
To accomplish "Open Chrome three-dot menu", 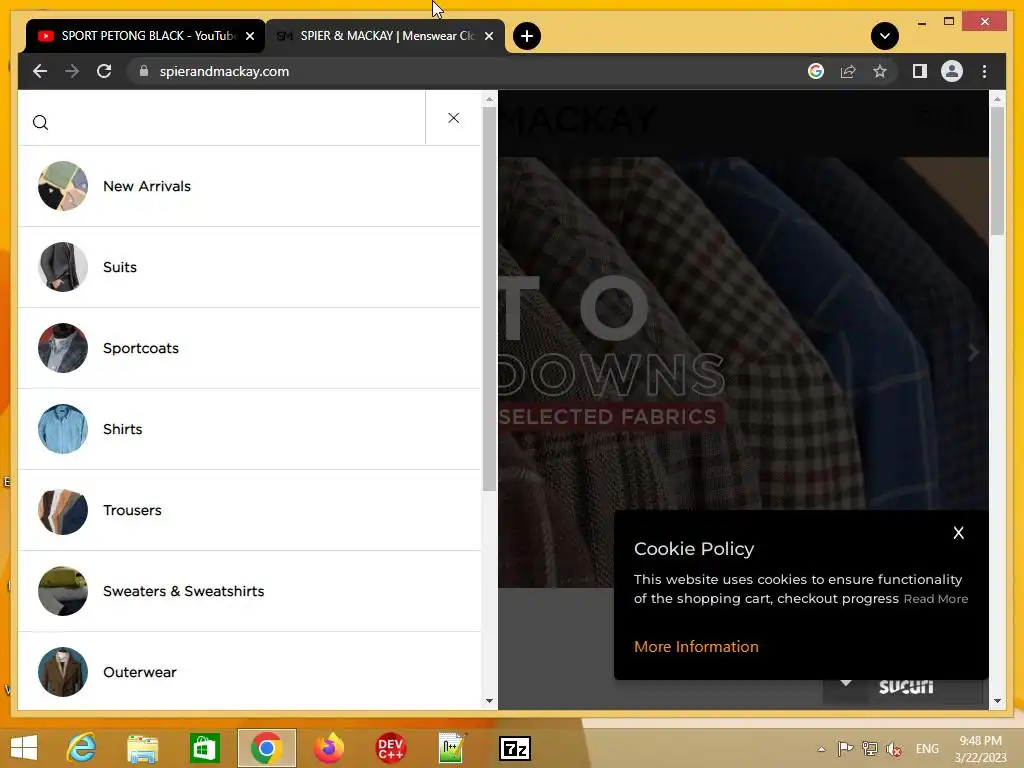I will click(x=984, y=71).
